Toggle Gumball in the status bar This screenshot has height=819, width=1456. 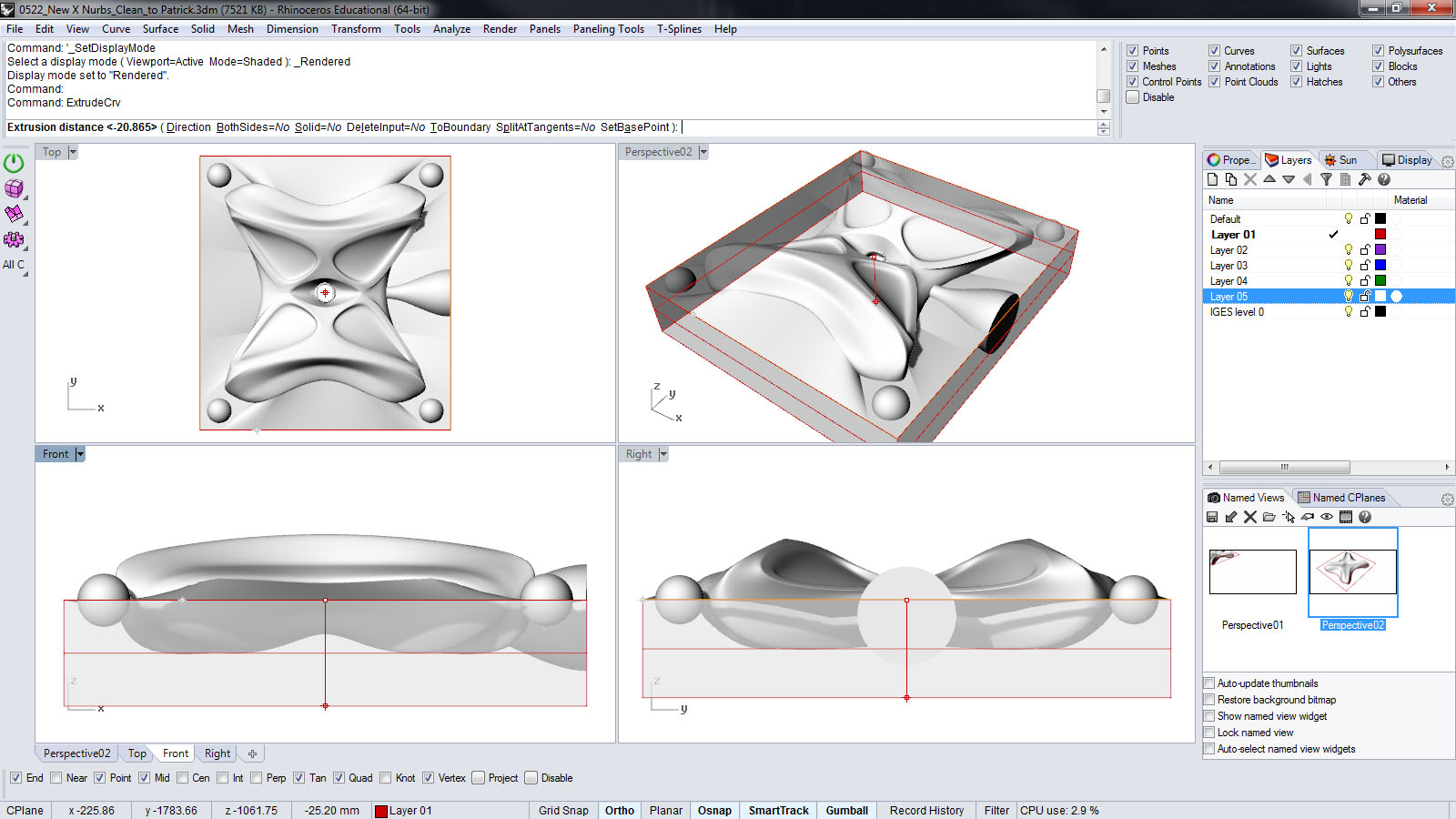[846, 811]
